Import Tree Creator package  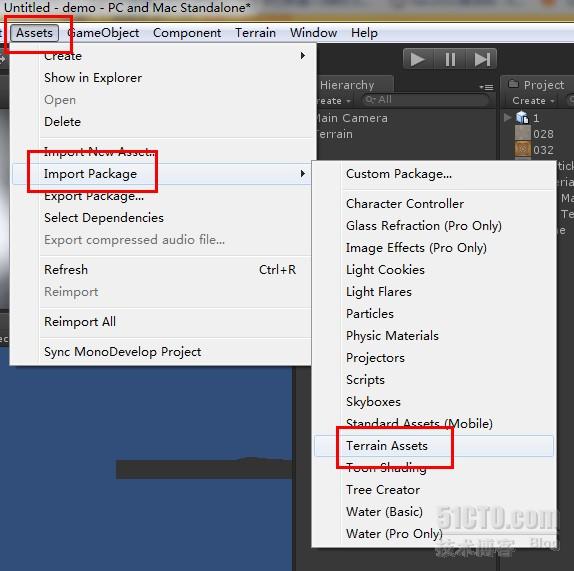[434, 490]
